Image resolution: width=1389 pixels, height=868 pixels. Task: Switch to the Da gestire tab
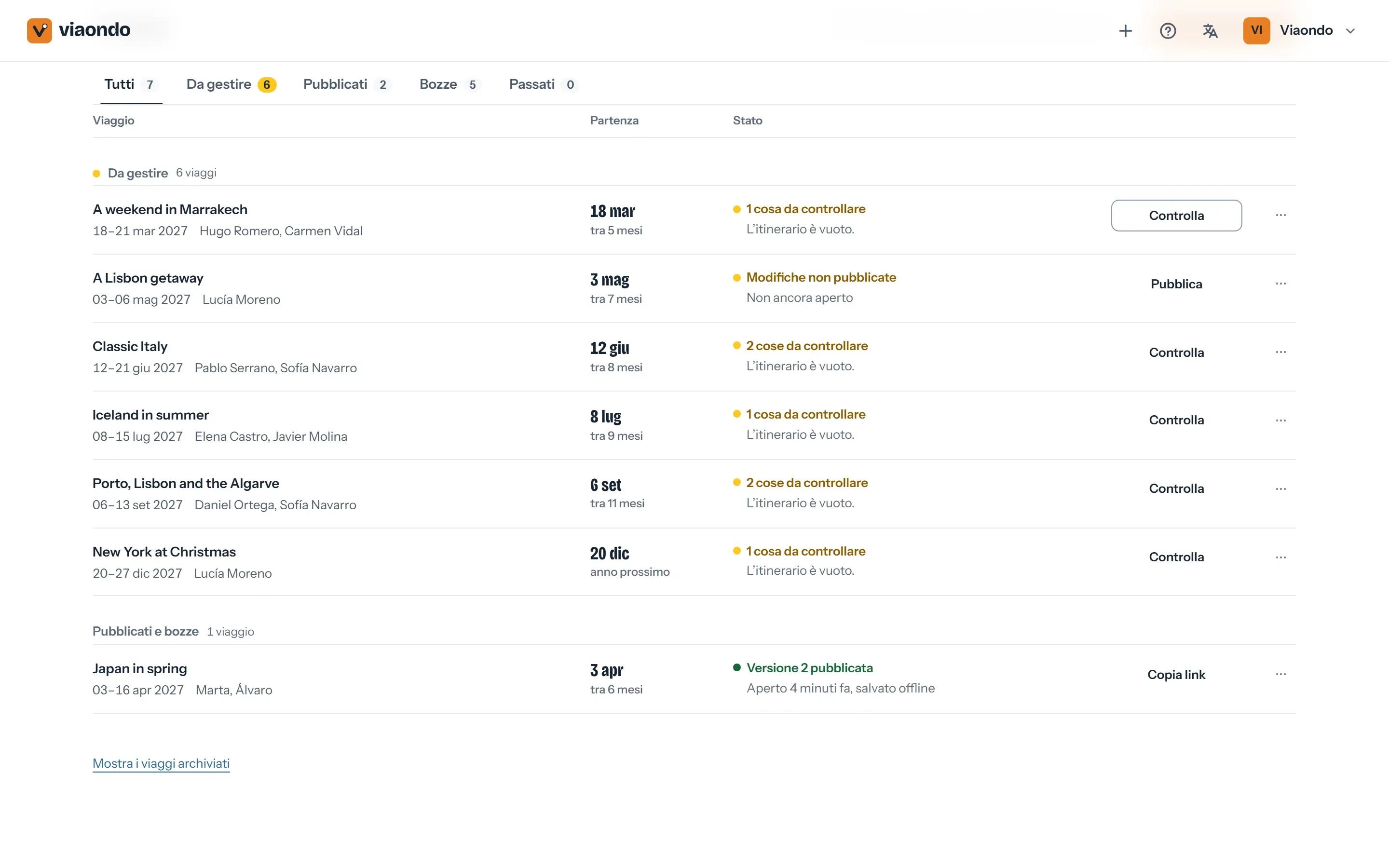(231, 84)
